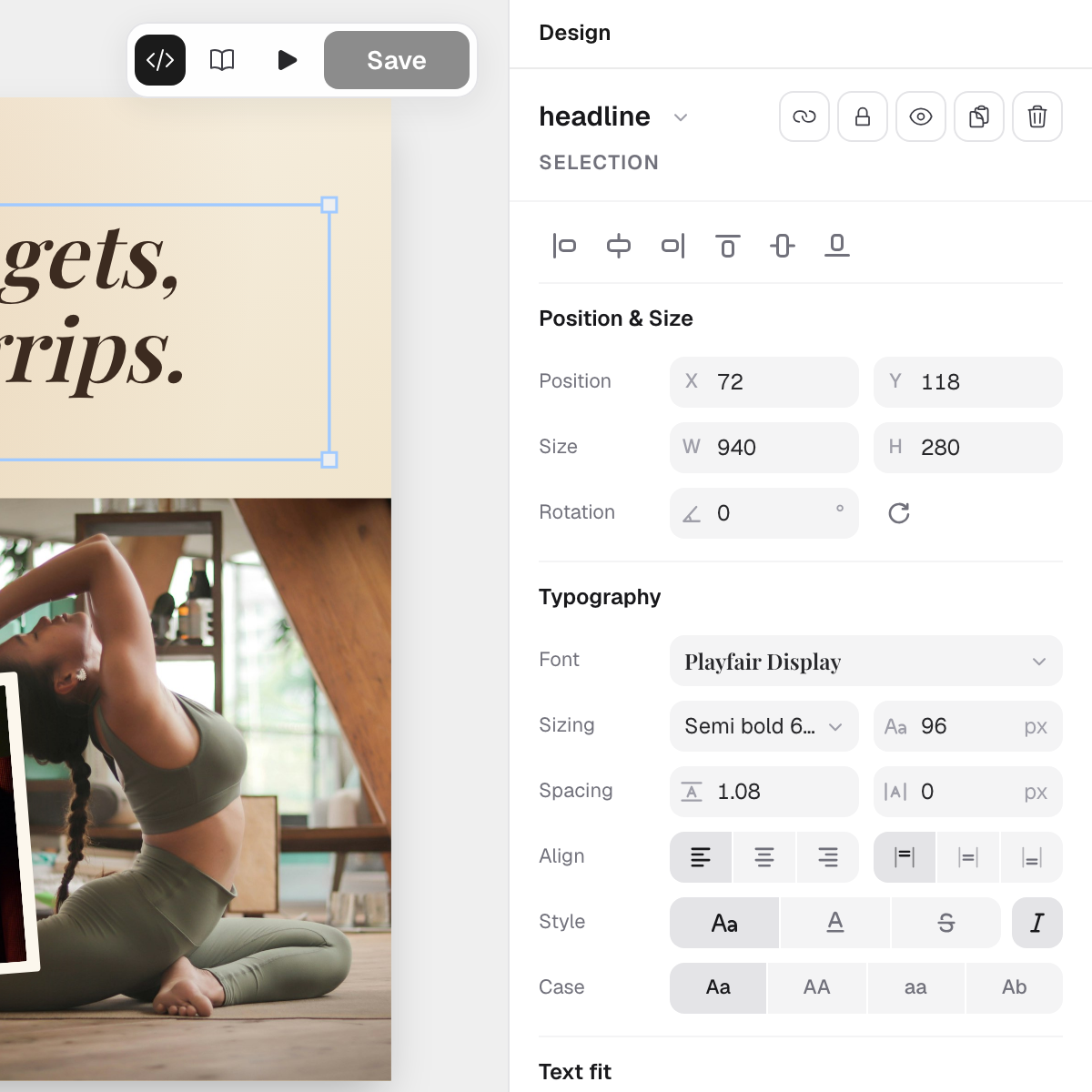Select bottom vertical text alignment
This screenshot has width=1092, height=1092.
coord(1032,857)
